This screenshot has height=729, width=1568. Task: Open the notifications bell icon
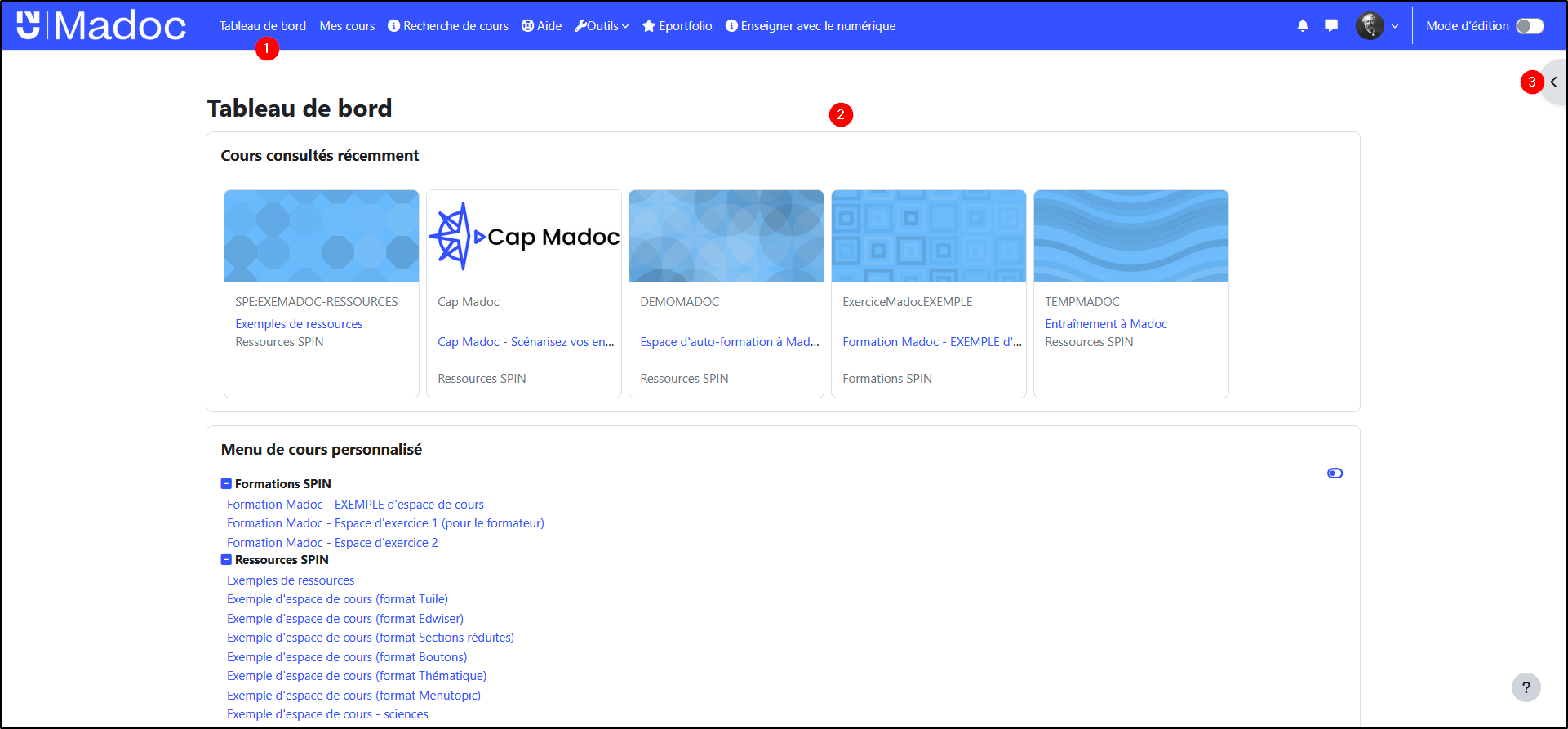(1302, 26)
